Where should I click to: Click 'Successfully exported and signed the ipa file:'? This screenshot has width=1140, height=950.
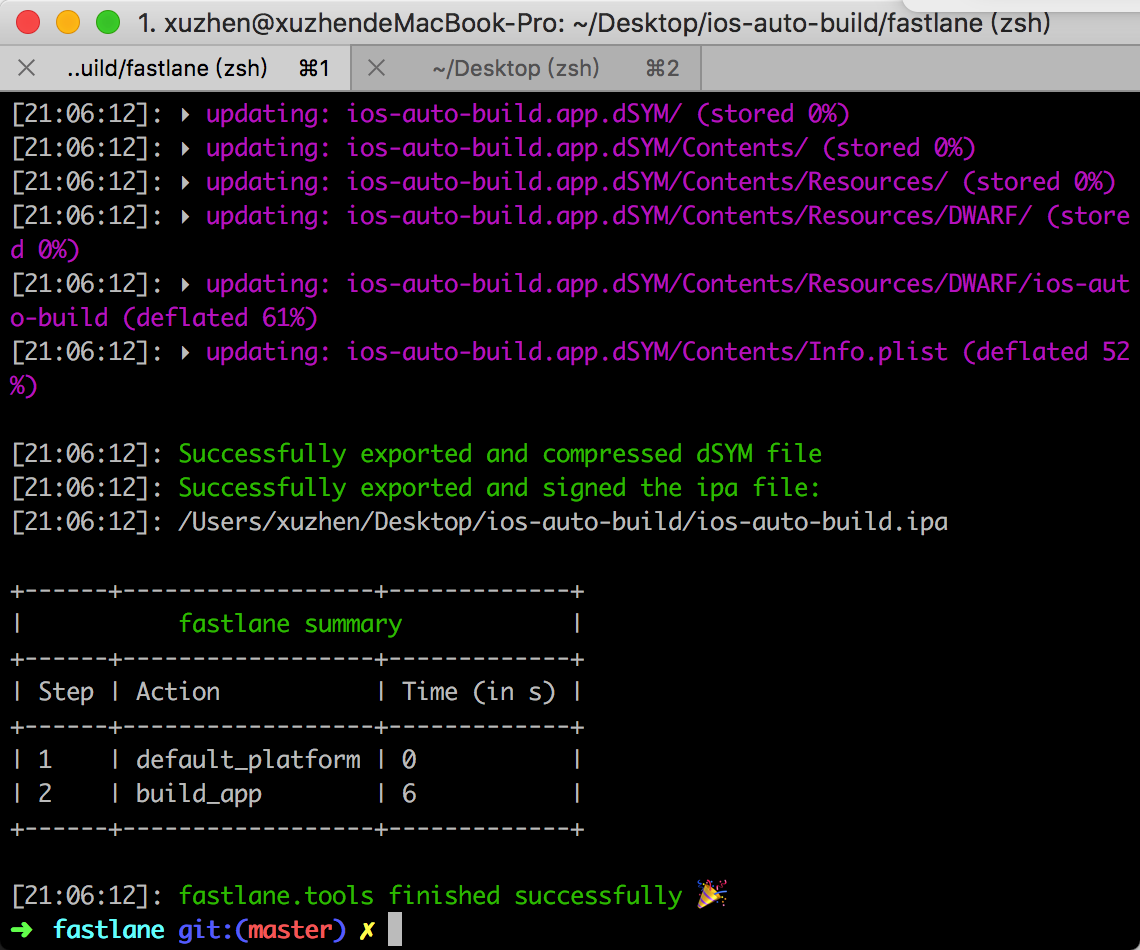click(499, 488)
